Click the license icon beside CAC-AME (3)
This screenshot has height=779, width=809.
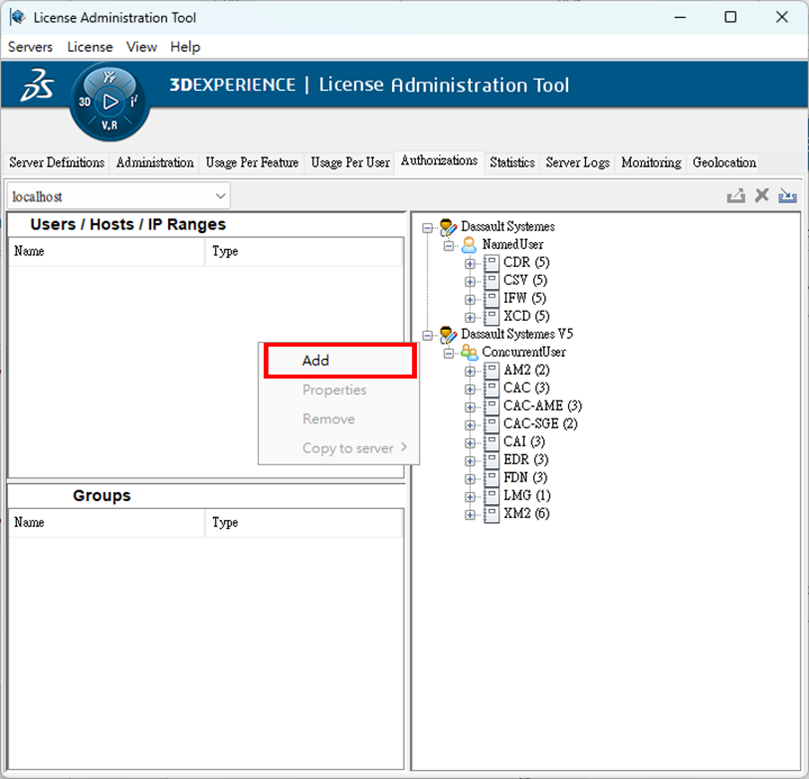(491, 407)
